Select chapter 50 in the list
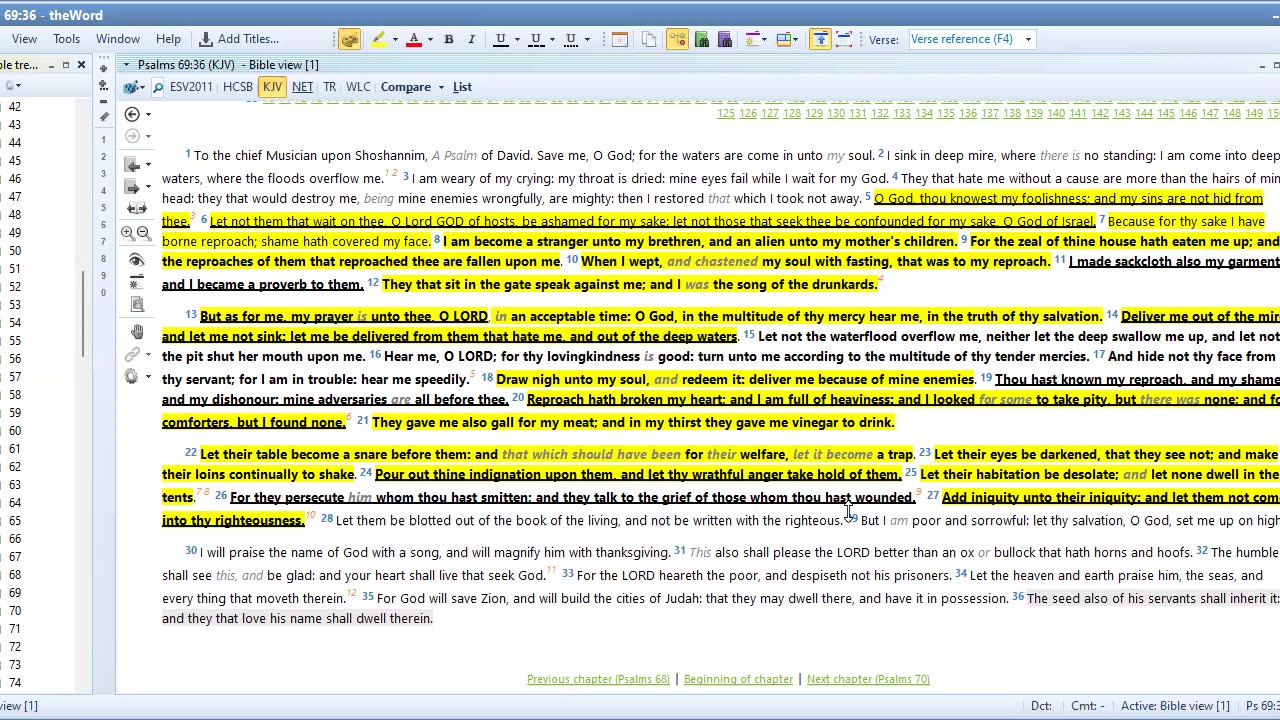1280x720 pixels. (15, 251)
